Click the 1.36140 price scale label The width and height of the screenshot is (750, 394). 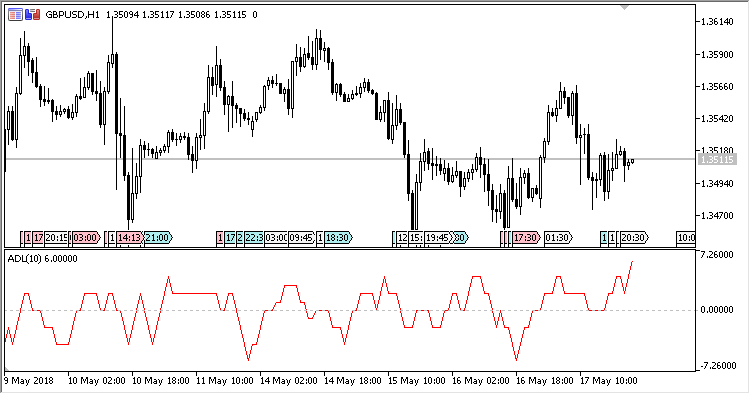tap(717, 22)
